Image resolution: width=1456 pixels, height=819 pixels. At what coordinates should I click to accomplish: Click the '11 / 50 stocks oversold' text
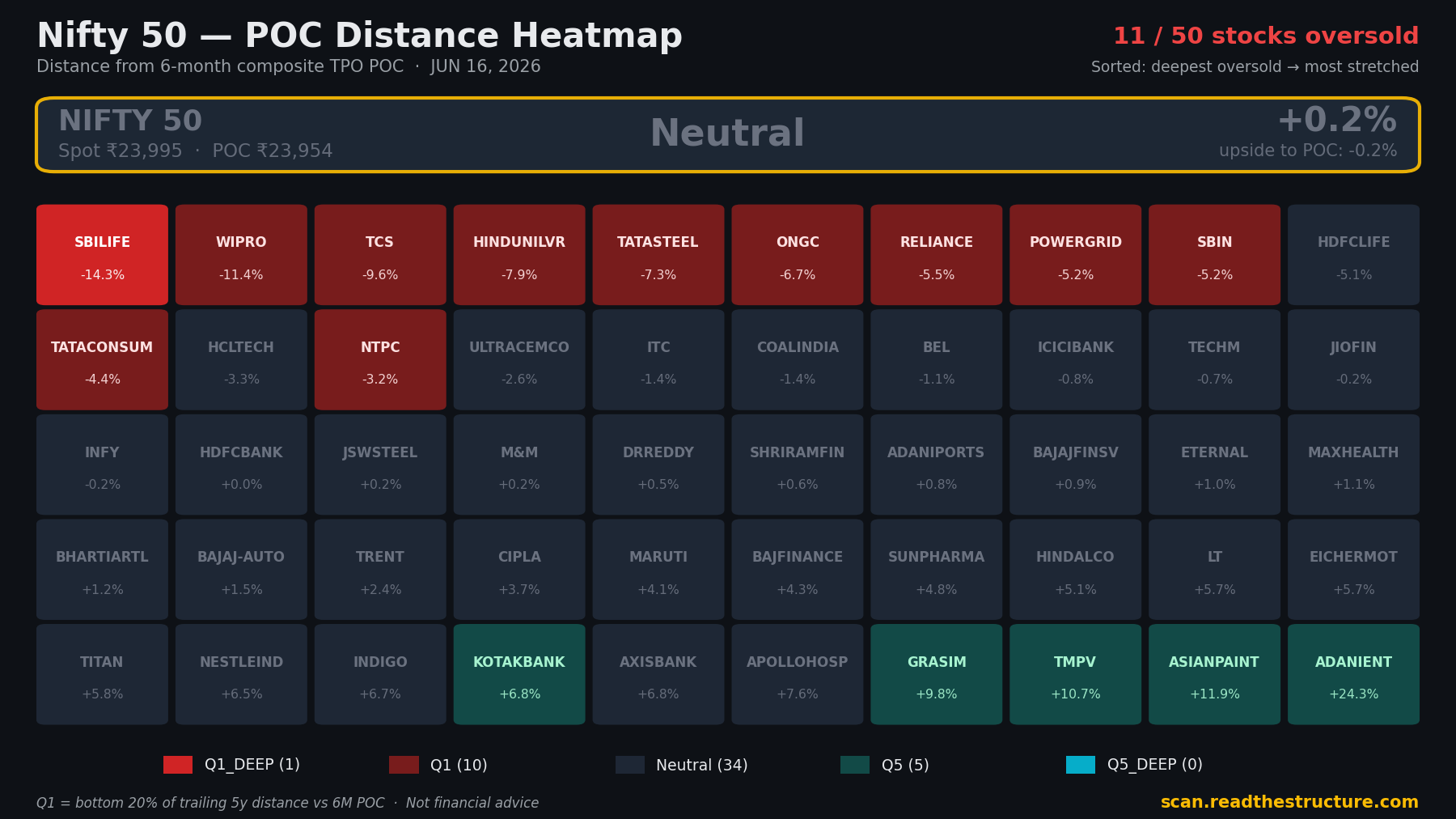1266,36
